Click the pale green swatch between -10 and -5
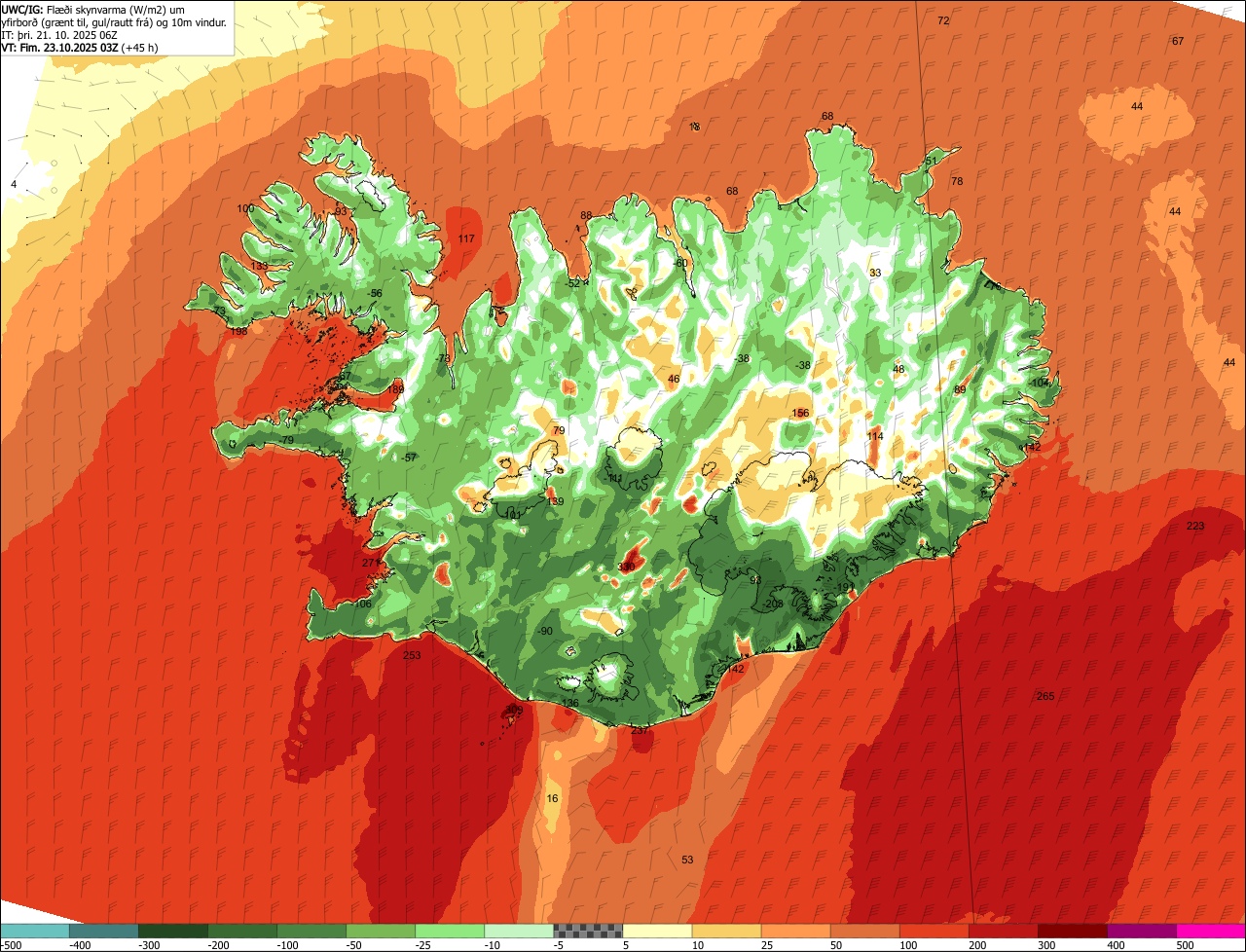 point(518,931)
